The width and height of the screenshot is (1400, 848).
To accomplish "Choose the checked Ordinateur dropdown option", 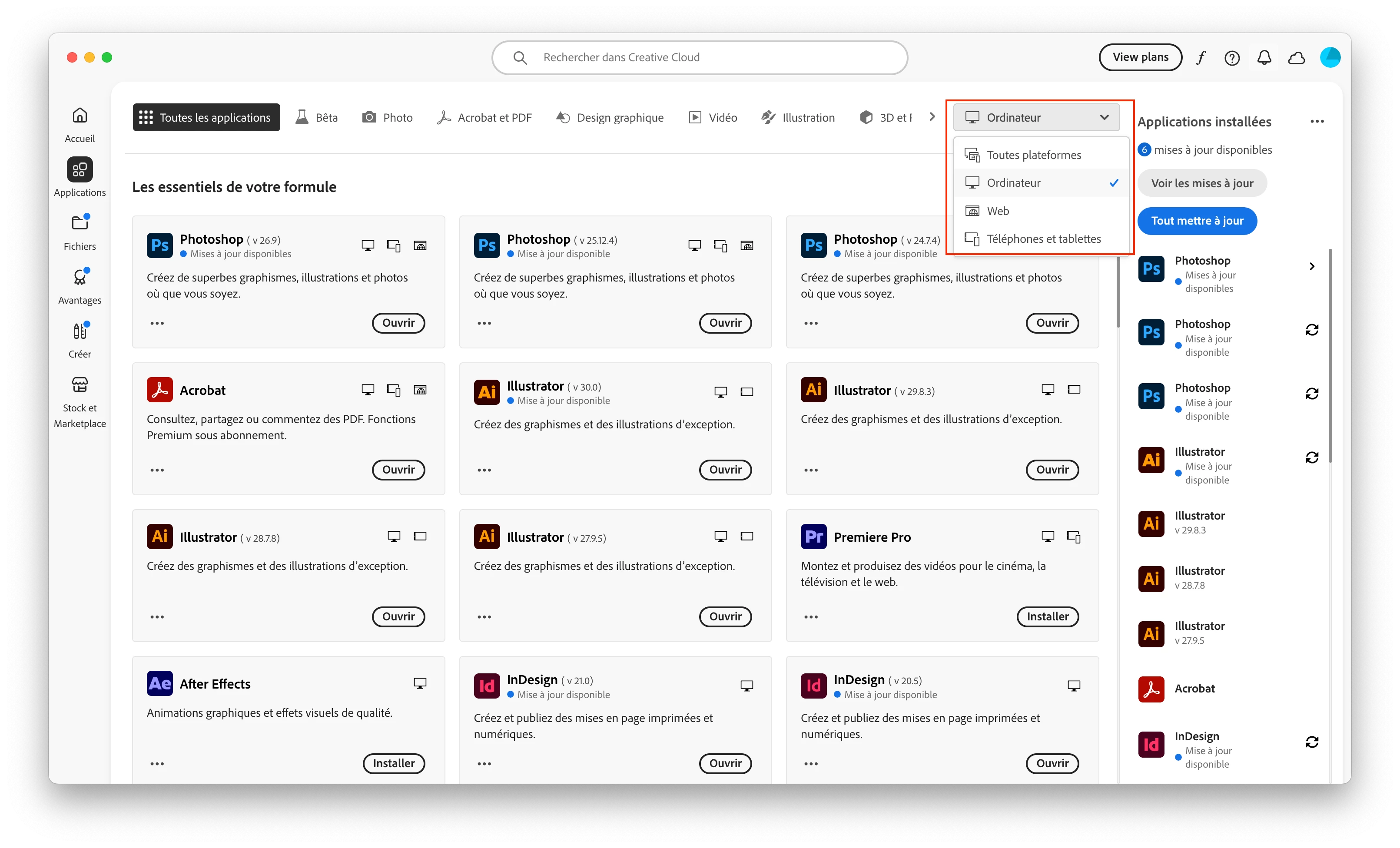I will pyautogui.click(x=1041, y=183).
